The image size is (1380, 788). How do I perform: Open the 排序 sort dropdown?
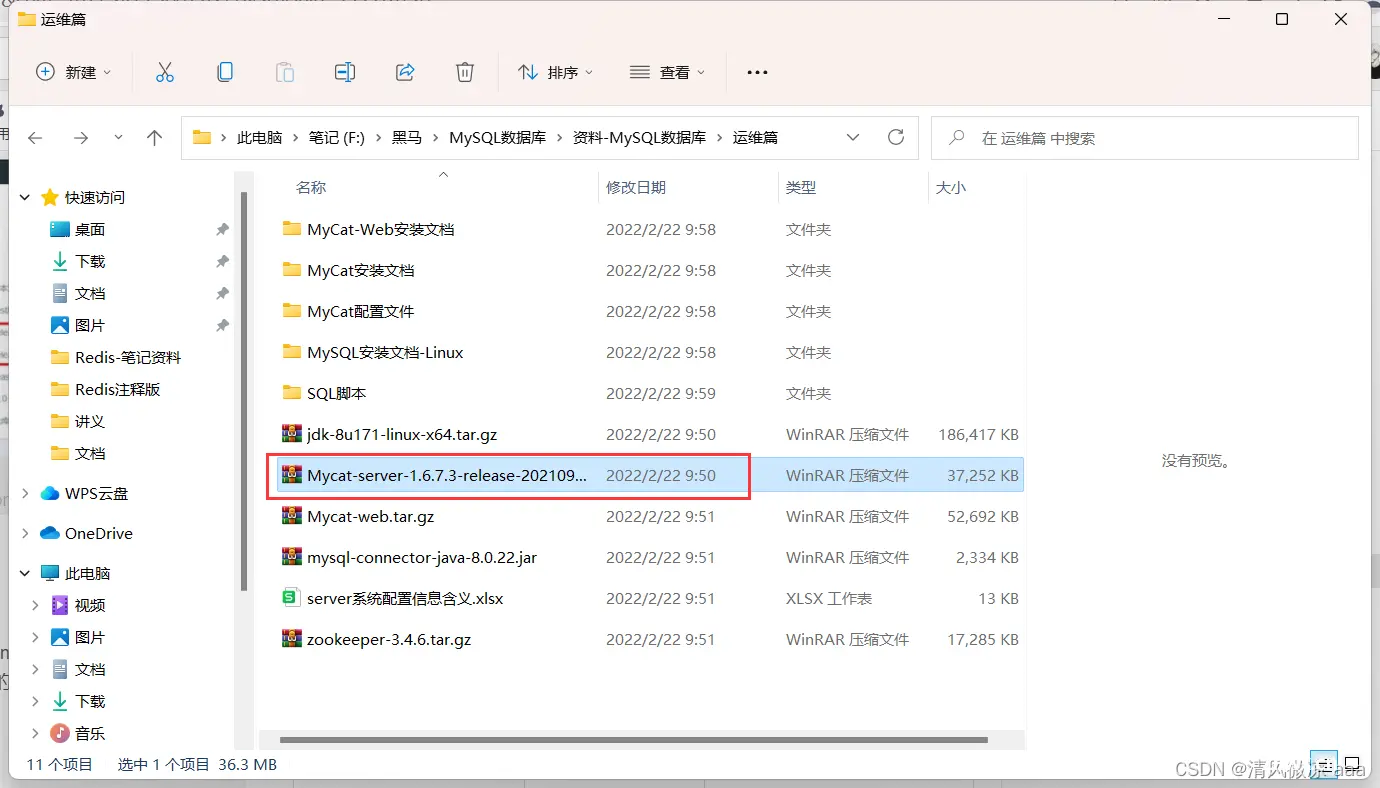click(x=555, y=72)
